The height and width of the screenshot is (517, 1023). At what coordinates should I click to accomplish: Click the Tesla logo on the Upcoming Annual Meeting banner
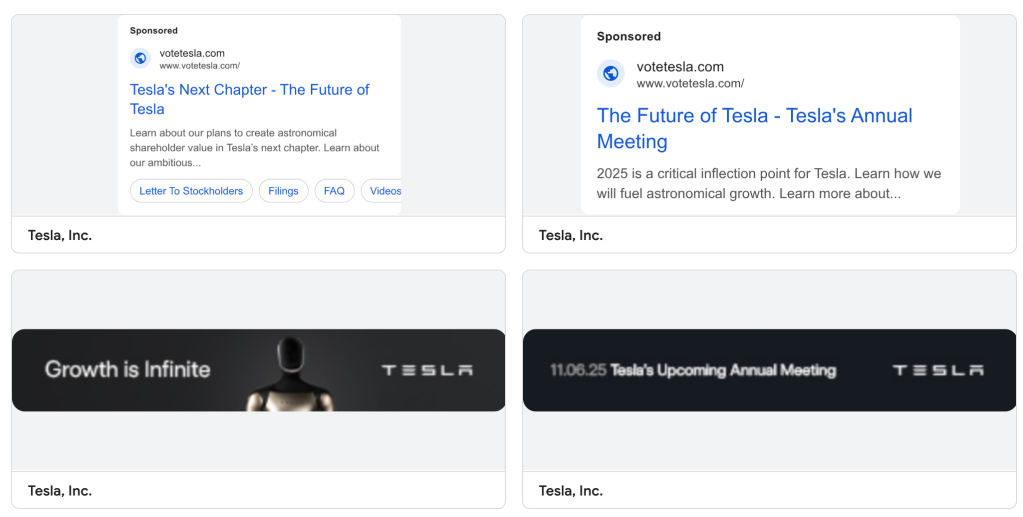(x=937, y=370)
